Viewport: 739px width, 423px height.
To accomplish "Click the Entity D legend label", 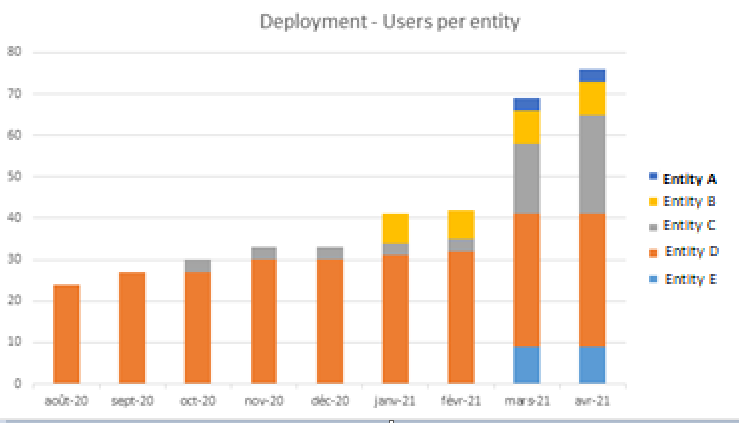I will tap(691, 252).
